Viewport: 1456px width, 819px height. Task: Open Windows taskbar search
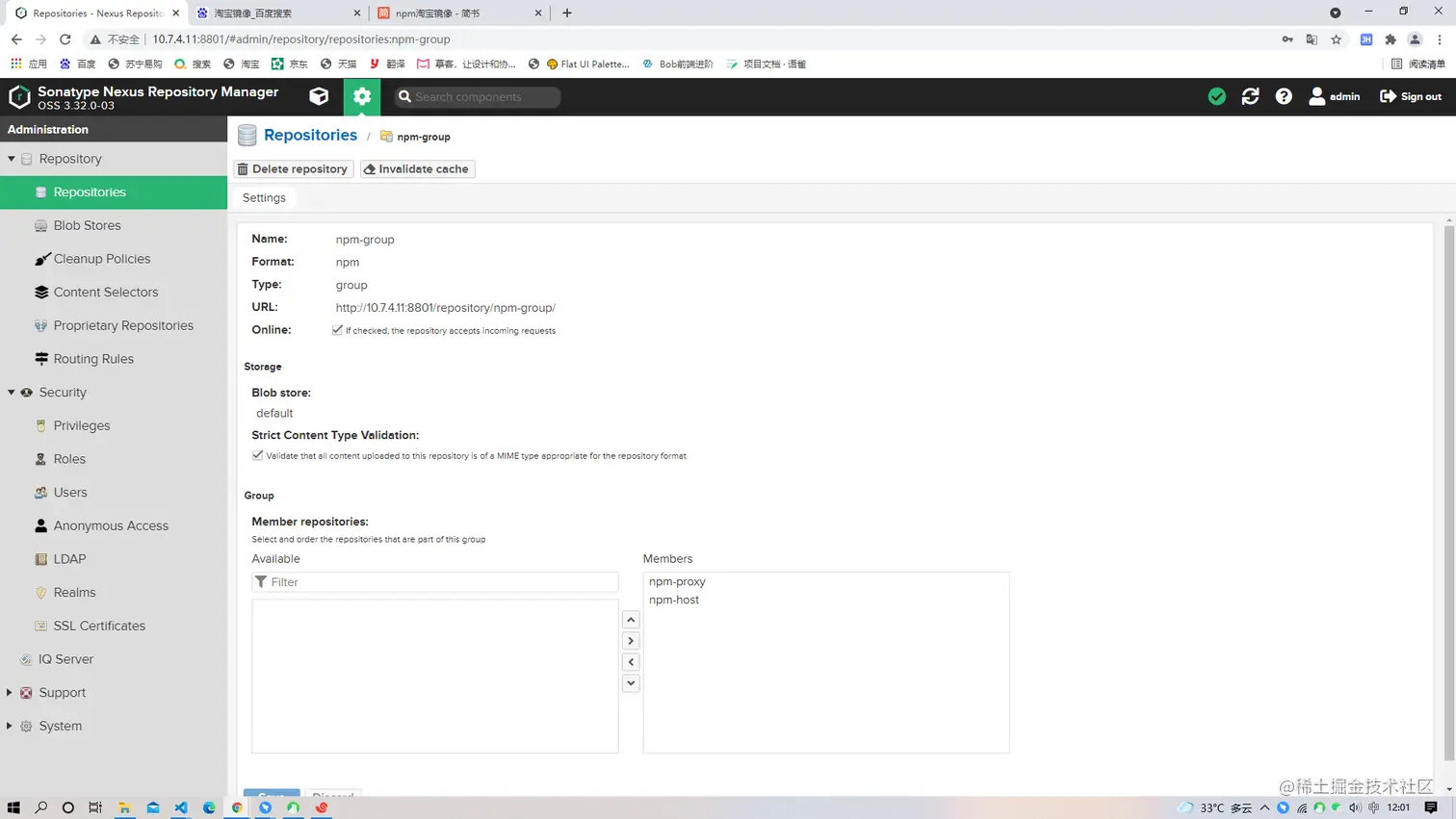tap(41, 807)
